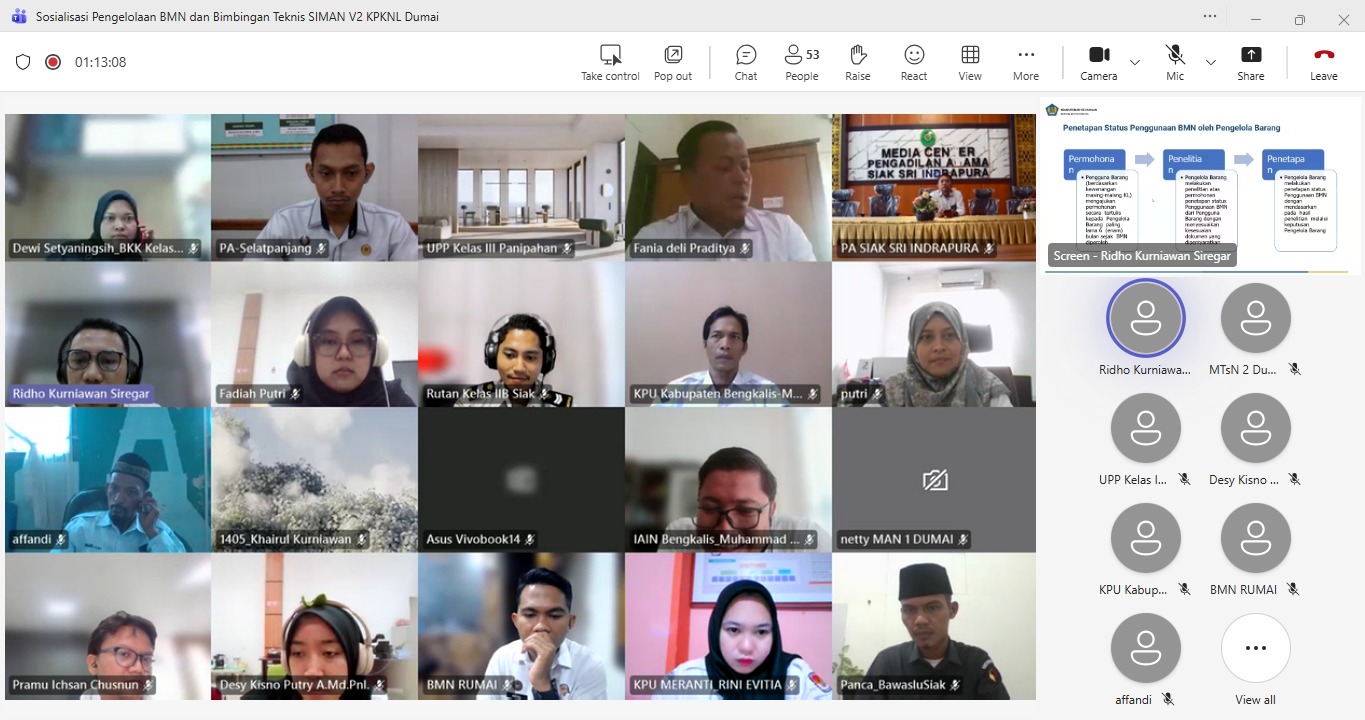Screen dimensions: 1365x720
Task: Toggle the Mic mute button
Action: click(1175, 62)
